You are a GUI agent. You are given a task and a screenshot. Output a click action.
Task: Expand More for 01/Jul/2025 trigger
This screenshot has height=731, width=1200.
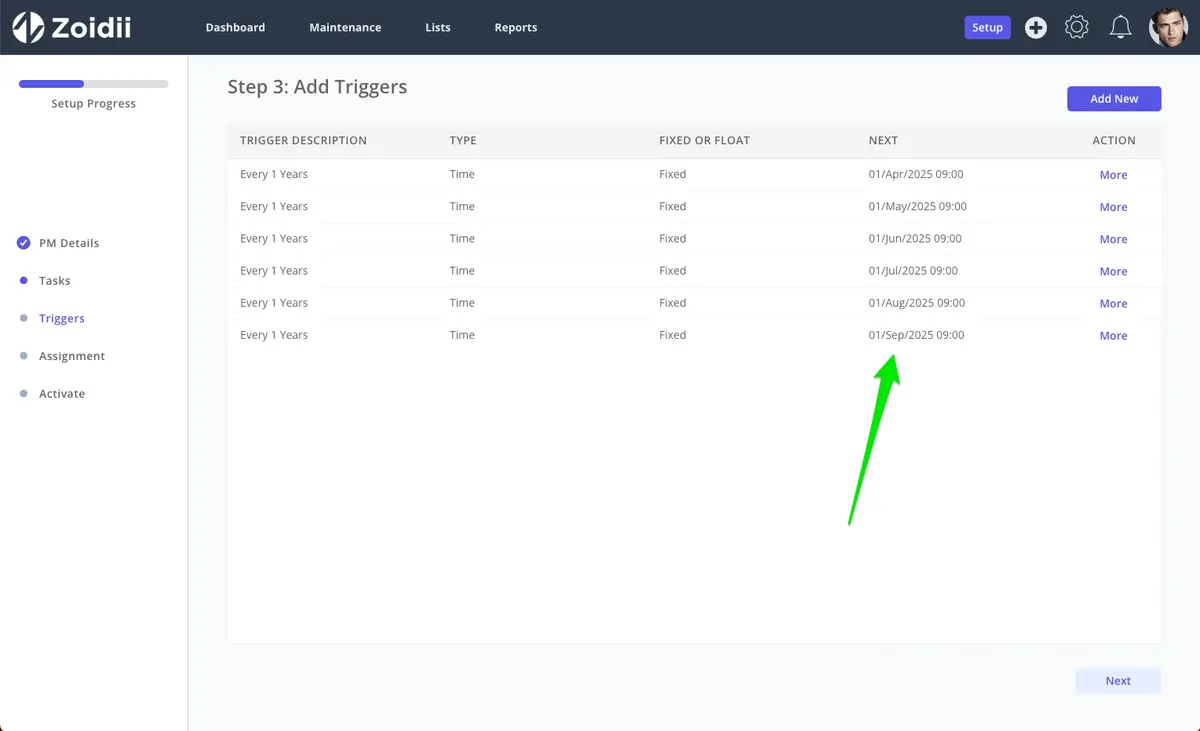[x=1113, y=271]
